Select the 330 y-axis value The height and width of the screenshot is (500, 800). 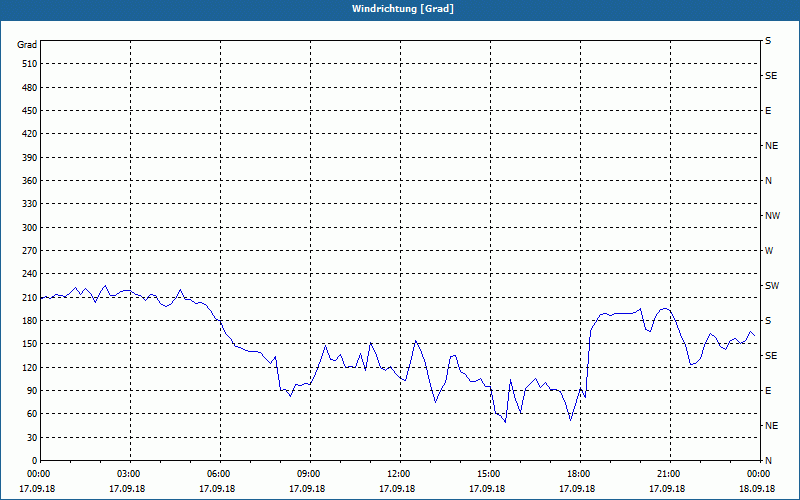click(x=29, y=204)
